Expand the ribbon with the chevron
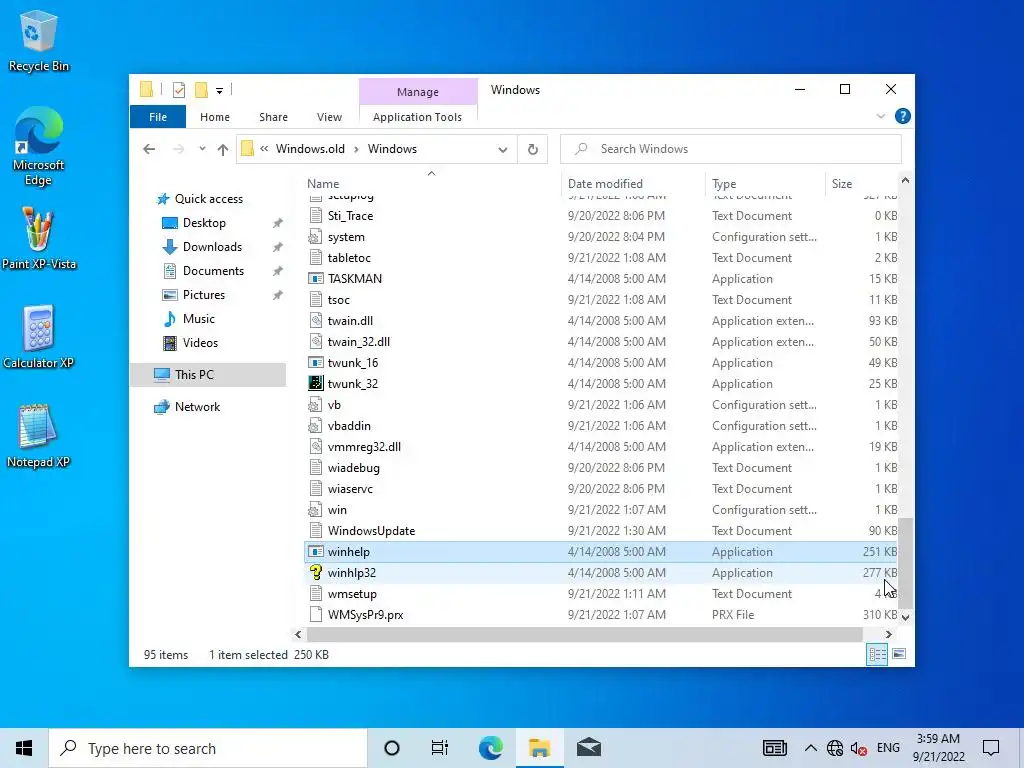The image size is (1024, 768). click(x=880, y=116)
